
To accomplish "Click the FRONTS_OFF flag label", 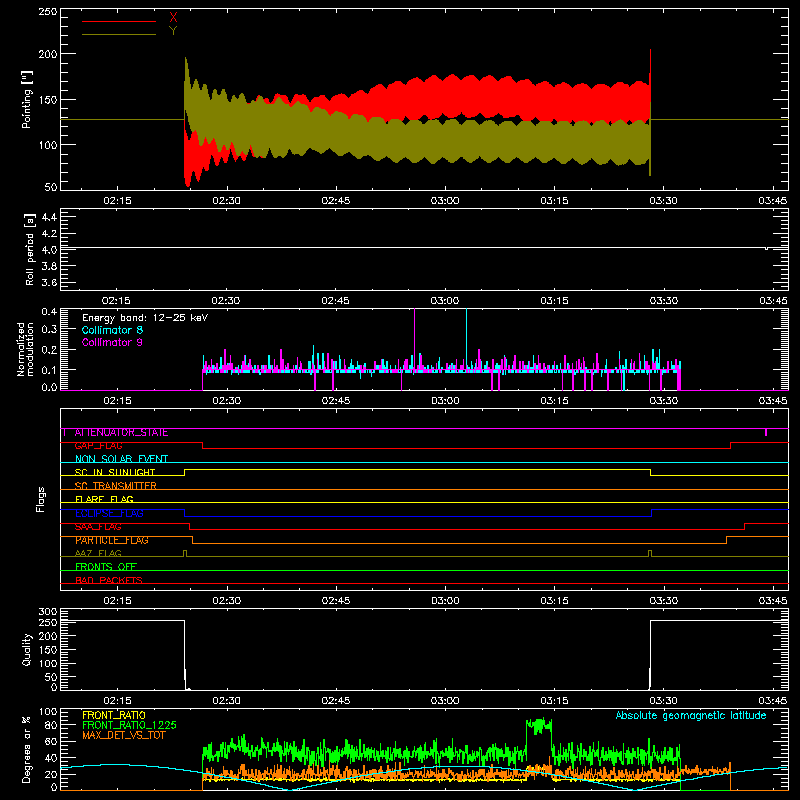I will click(x=106, y=567).
